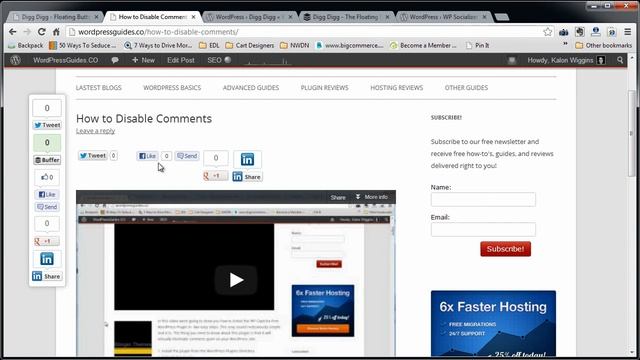This screenshot has width=640, height=360.
Task: Click the LinkedIn Share button below the title
Action: (247, 177)
